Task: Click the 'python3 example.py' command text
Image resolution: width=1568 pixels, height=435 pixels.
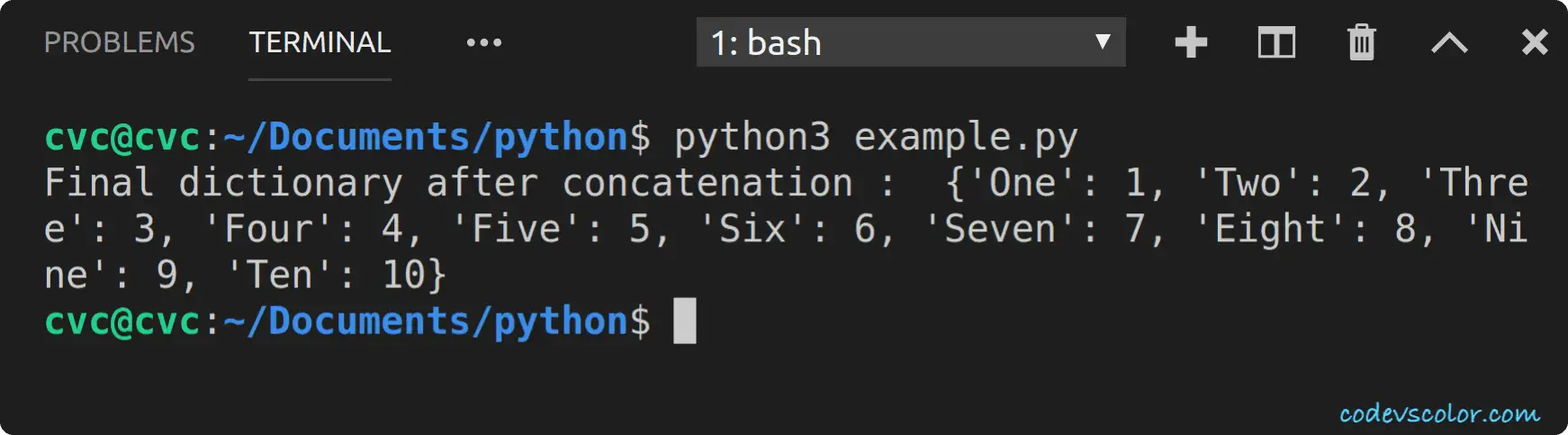Action: [876, 139]
